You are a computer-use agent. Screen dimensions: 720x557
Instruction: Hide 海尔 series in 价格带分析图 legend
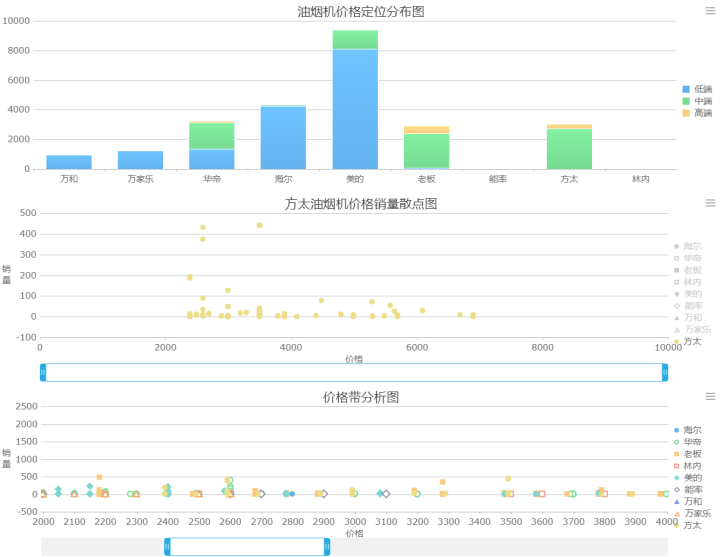(x=687, y=430)
